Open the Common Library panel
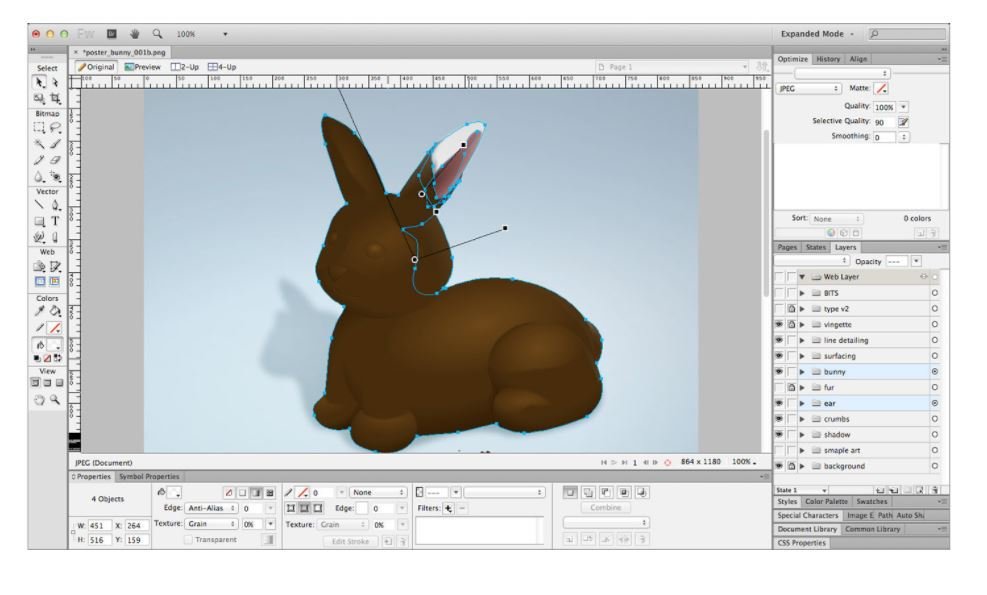The image size is (987, 595). [872, 529]
